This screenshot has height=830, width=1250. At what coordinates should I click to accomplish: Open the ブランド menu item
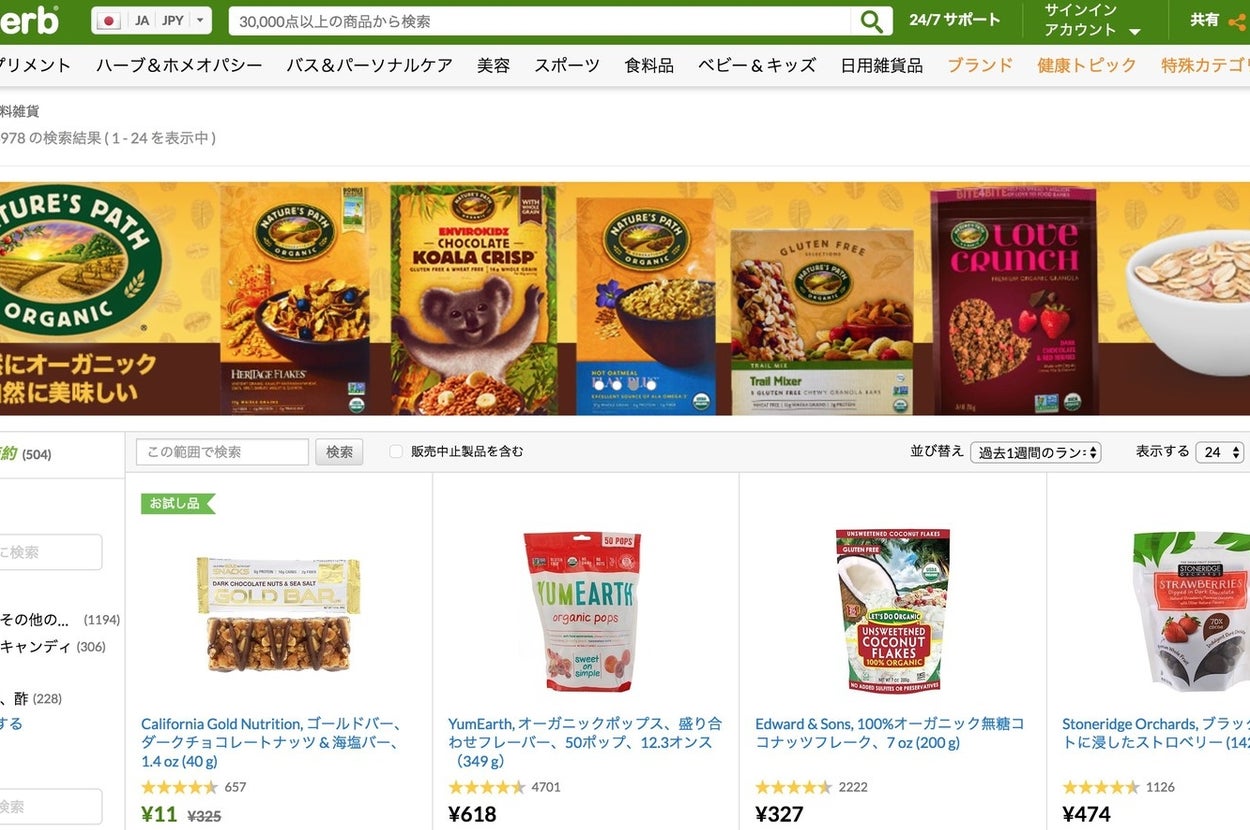pos(980,65)
